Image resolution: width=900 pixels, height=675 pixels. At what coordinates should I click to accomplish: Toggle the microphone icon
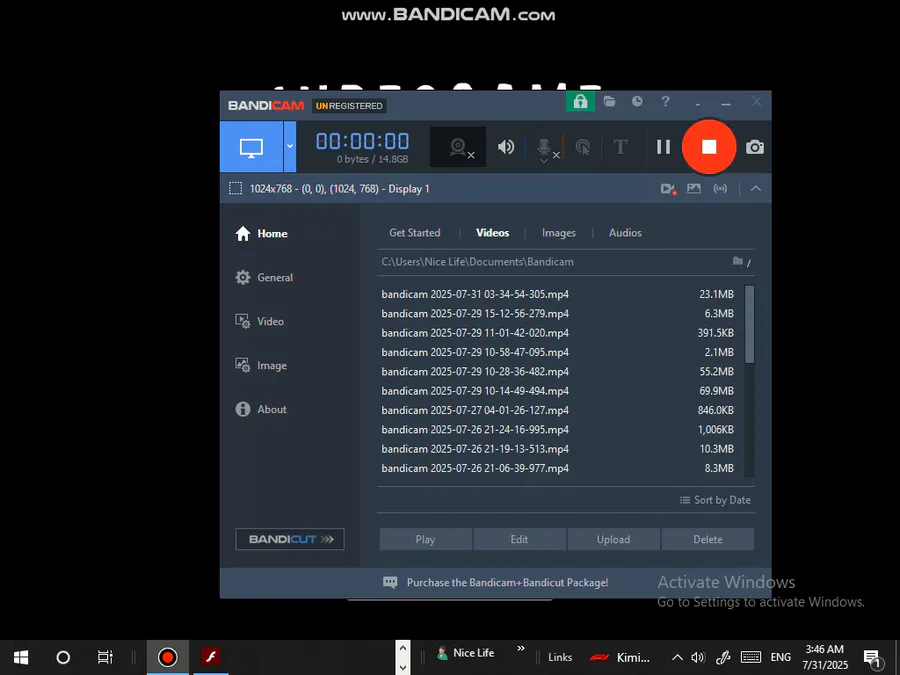(545, 148)
